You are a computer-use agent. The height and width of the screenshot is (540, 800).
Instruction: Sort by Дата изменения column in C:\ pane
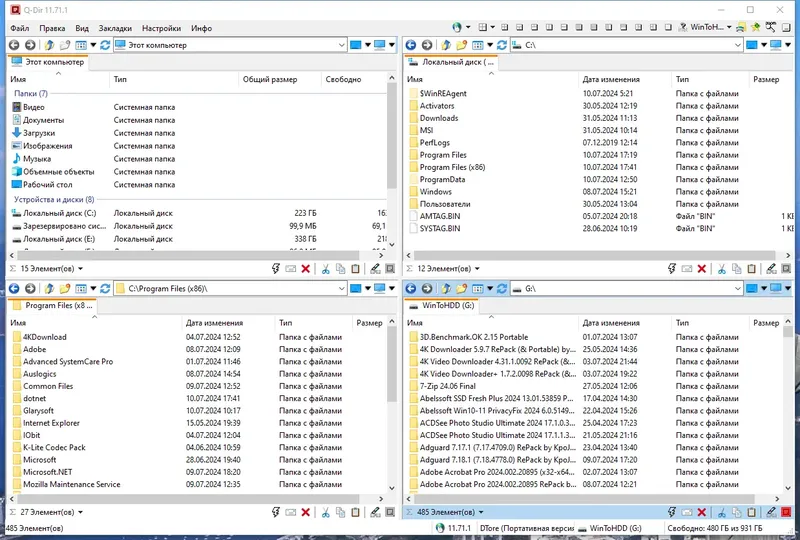click(x=611, y=79)
